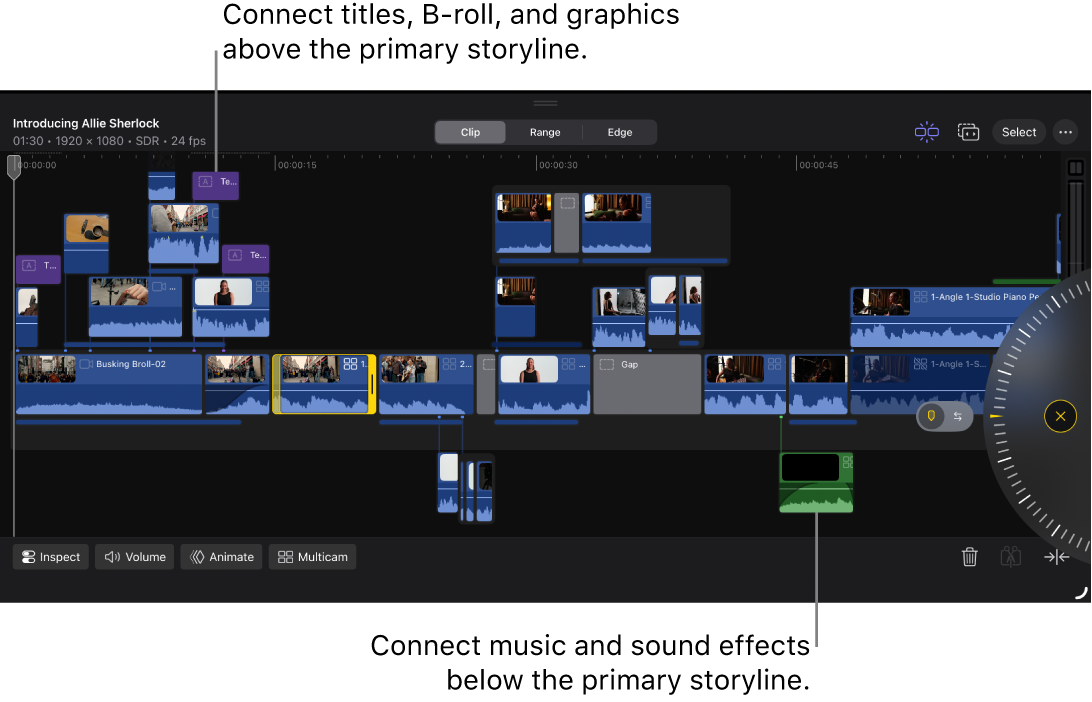Tap the purple highlighted timeline icon in toolbar

[x=926, y=131]
